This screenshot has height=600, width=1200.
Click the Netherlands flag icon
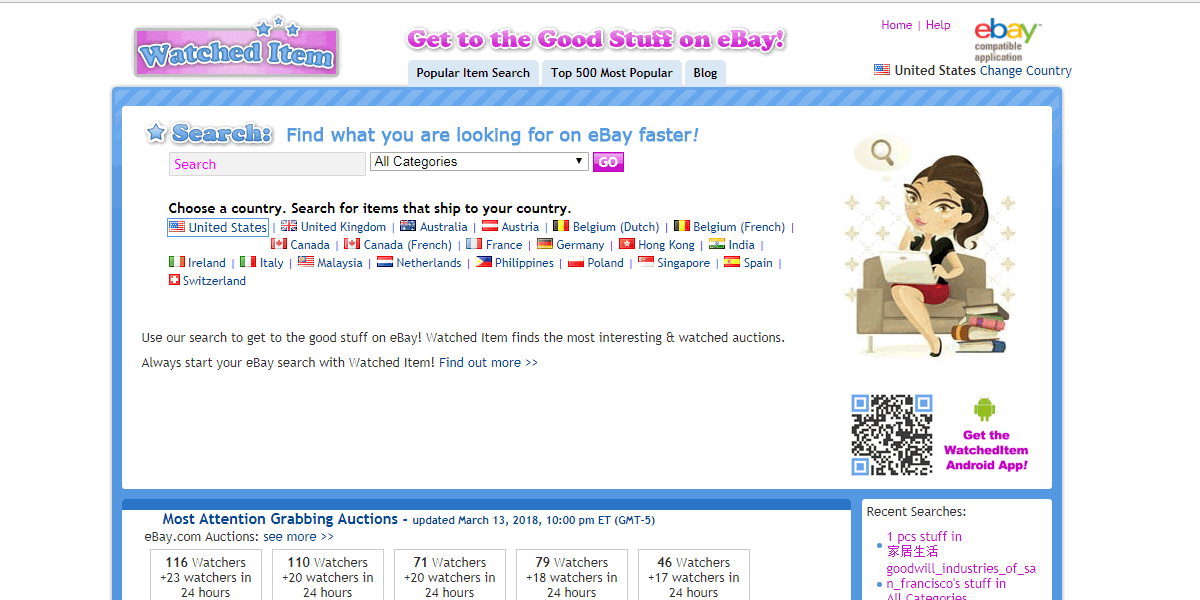(x=385, y=262)
